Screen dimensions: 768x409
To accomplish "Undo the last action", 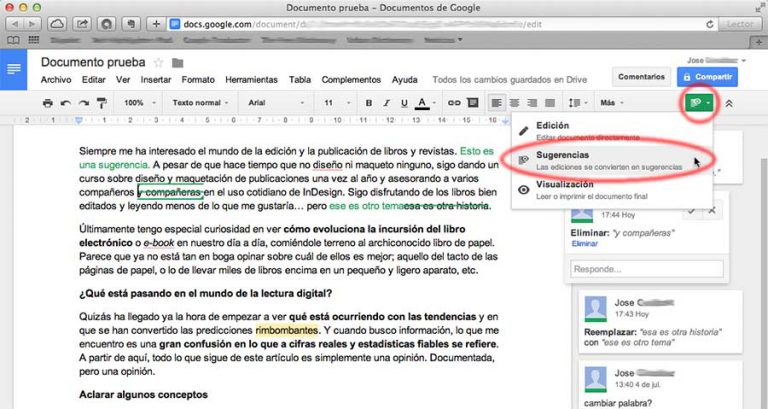I will click(x=66, y=103).
